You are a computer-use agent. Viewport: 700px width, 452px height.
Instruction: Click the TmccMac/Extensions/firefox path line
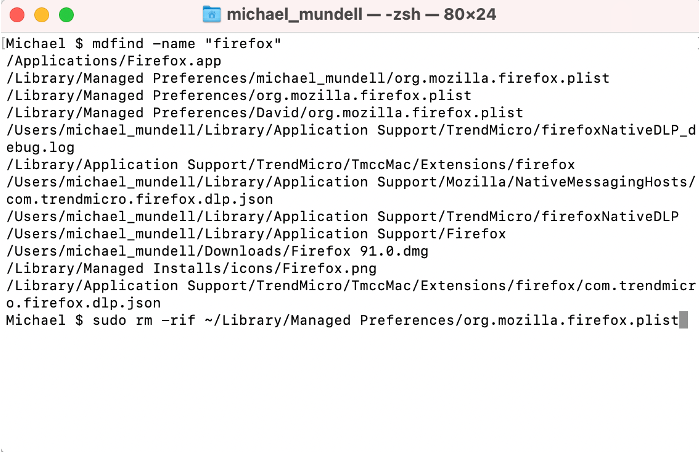[291, 165]
